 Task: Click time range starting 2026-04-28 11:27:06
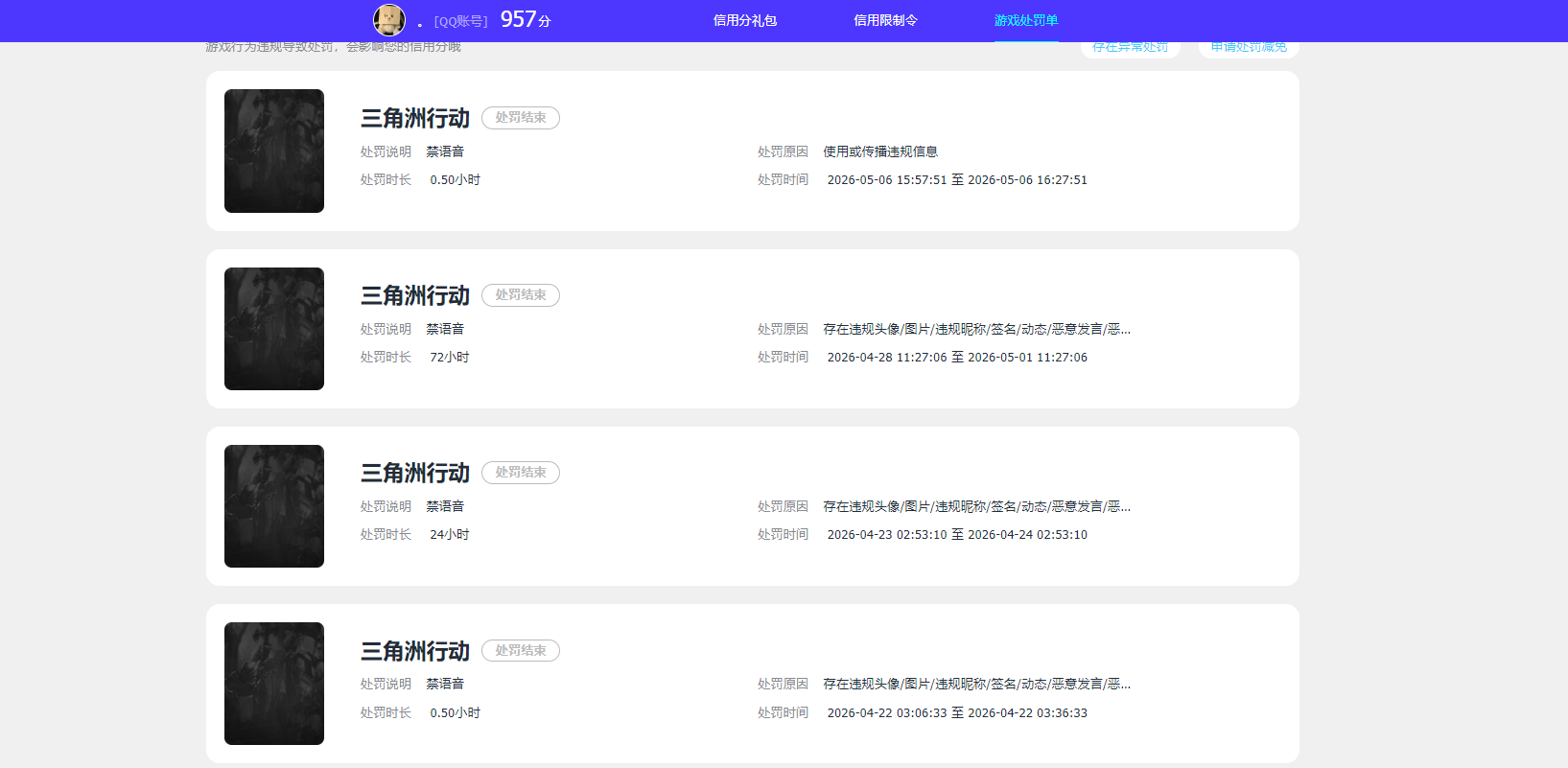[x=957, y=358]
